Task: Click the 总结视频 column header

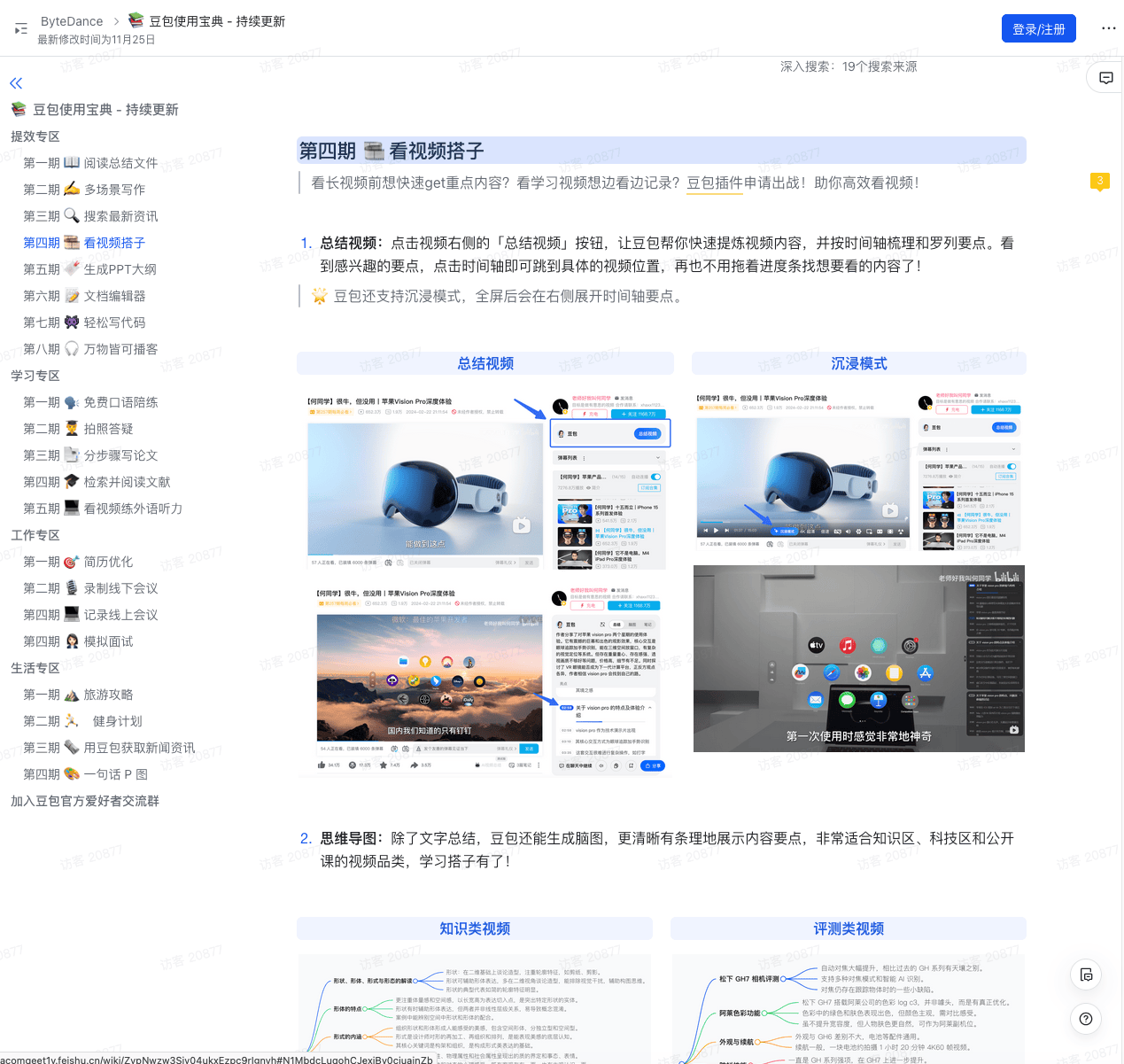Action: pyautogui.click(x=485, y=363)
